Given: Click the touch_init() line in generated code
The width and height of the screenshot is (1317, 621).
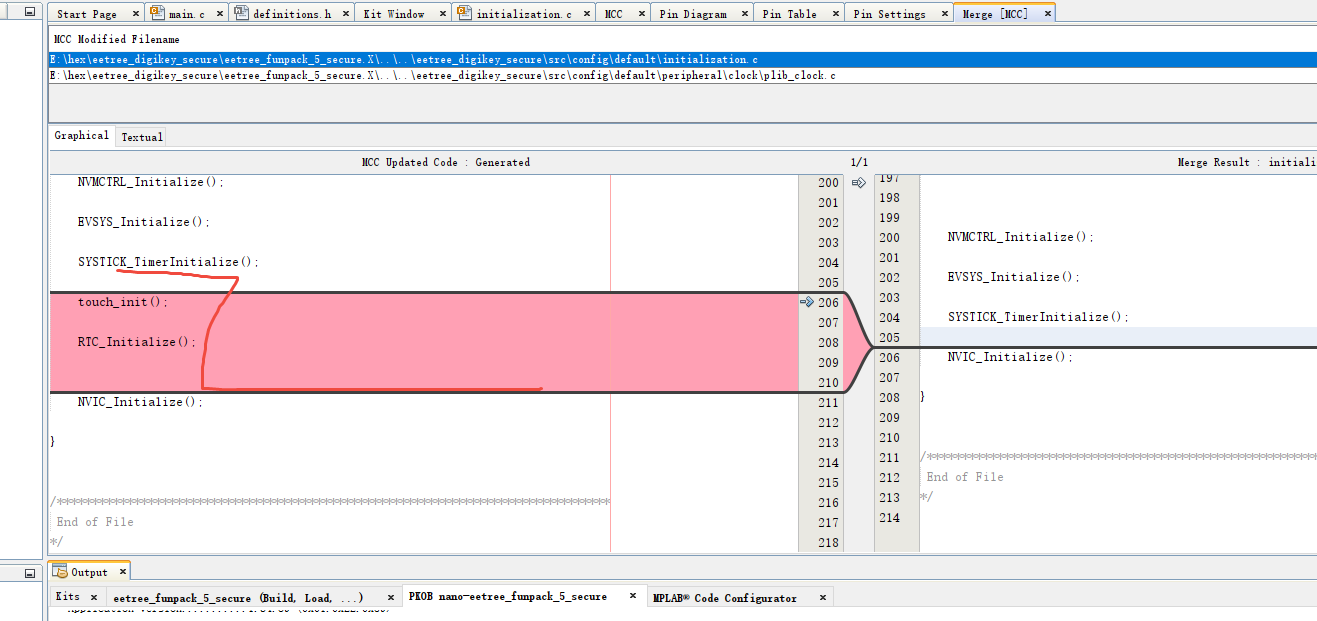Looking at the screenshot, I should (124, 302).
